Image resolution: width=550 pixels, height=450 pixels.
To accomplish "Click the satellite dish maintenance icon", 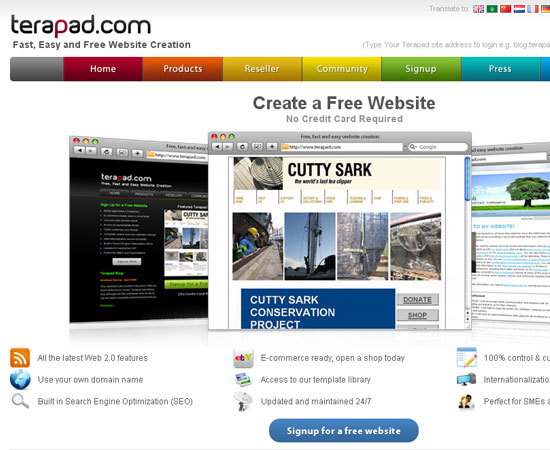I will [x=243, y=401].
